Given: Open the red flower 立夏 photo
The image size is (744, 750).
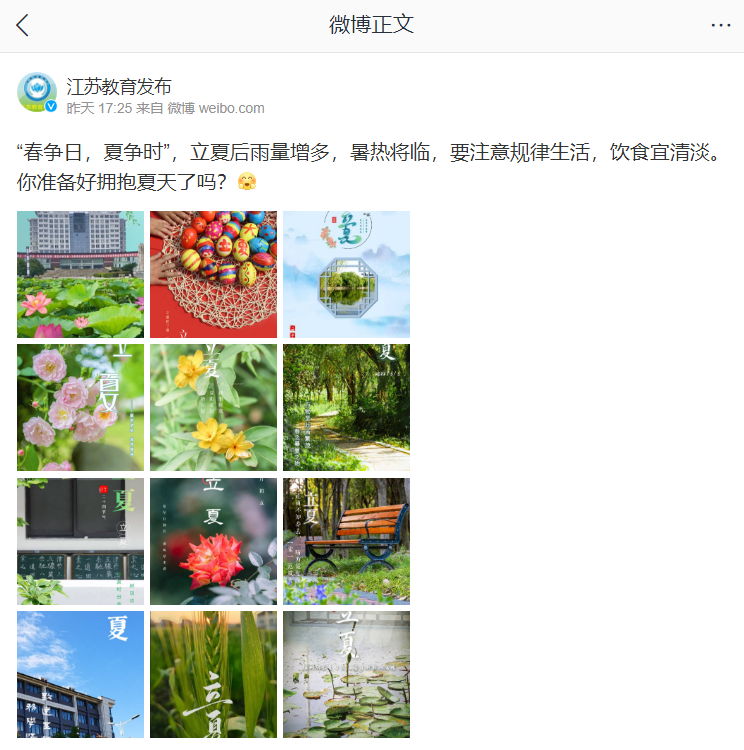Looking at the screenshot, I should (x=213, y=541).
